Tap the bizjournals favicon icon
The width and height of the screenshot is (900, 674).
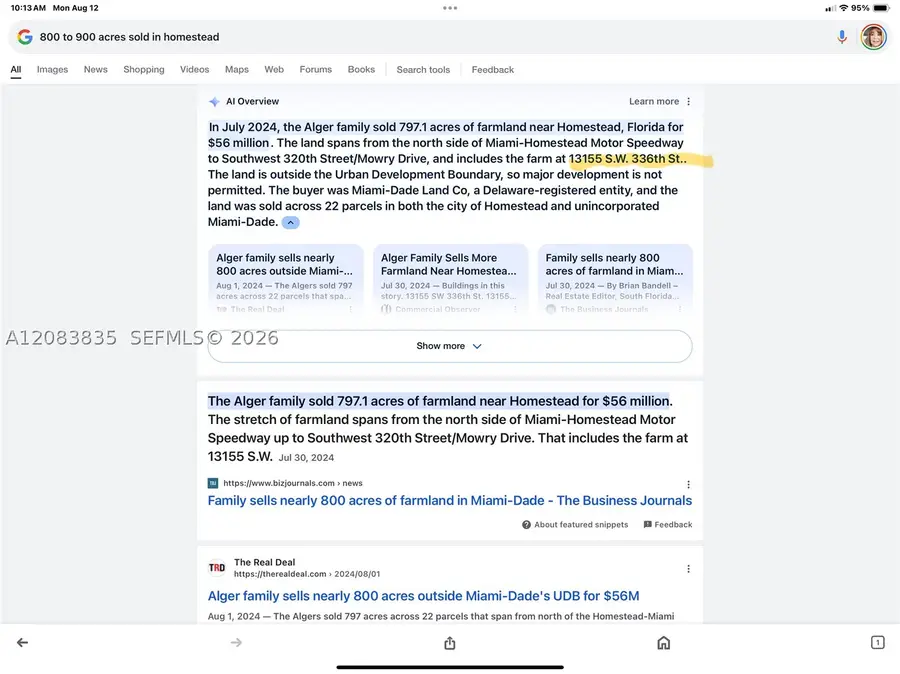point(213,483)
